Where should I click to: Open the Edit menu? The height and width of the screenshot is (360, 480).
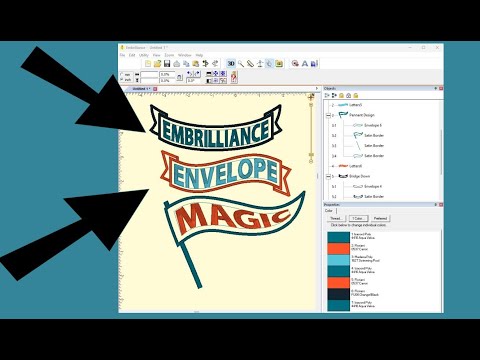[x=132, y=55]
